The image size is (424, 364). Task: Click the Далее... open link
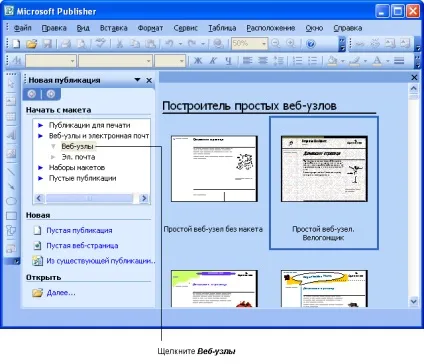click(61, 293)
